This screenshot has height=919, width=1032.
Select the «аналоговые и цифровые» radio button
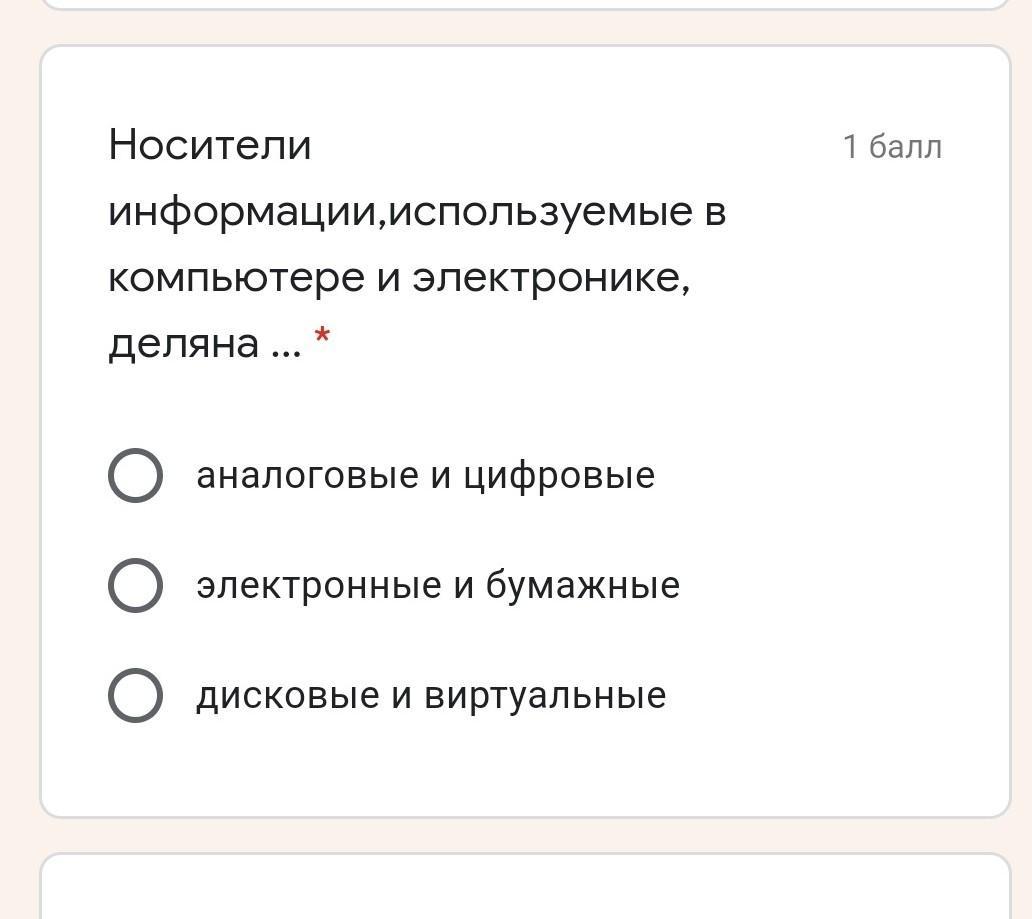pyautogui.click(x=136, y=475)
